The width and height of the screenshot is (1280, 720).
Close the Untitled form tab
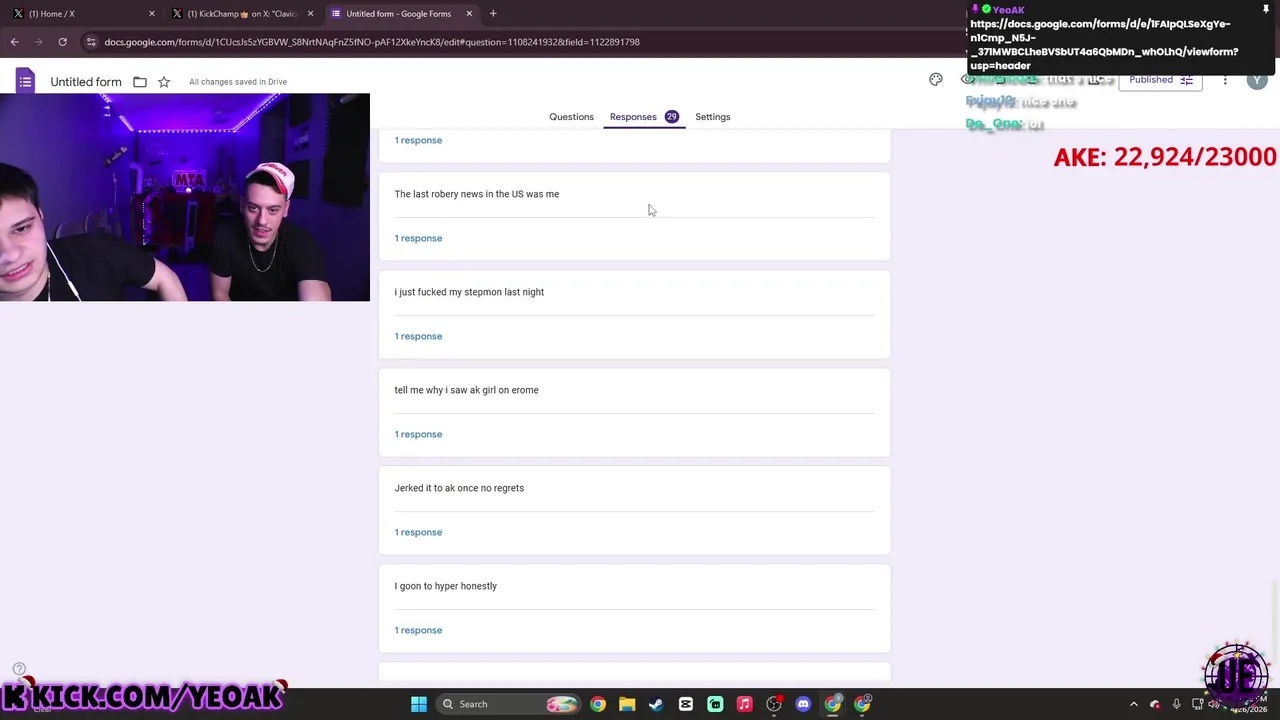(468, 14)
